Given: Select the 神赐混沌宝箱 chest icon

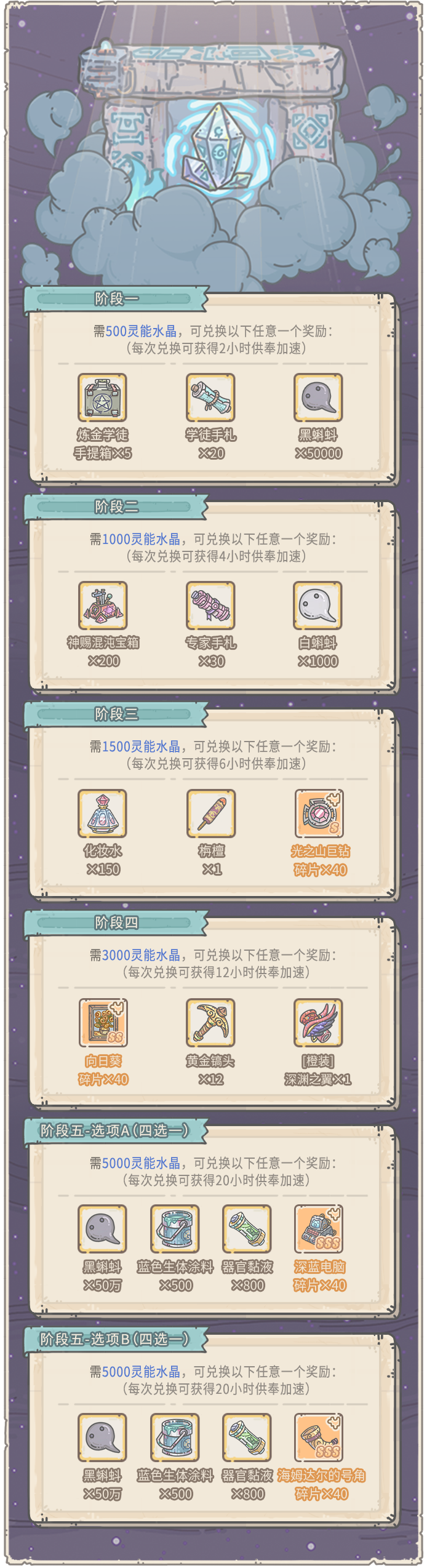Looking at the screenshot, I should (103, 606).
